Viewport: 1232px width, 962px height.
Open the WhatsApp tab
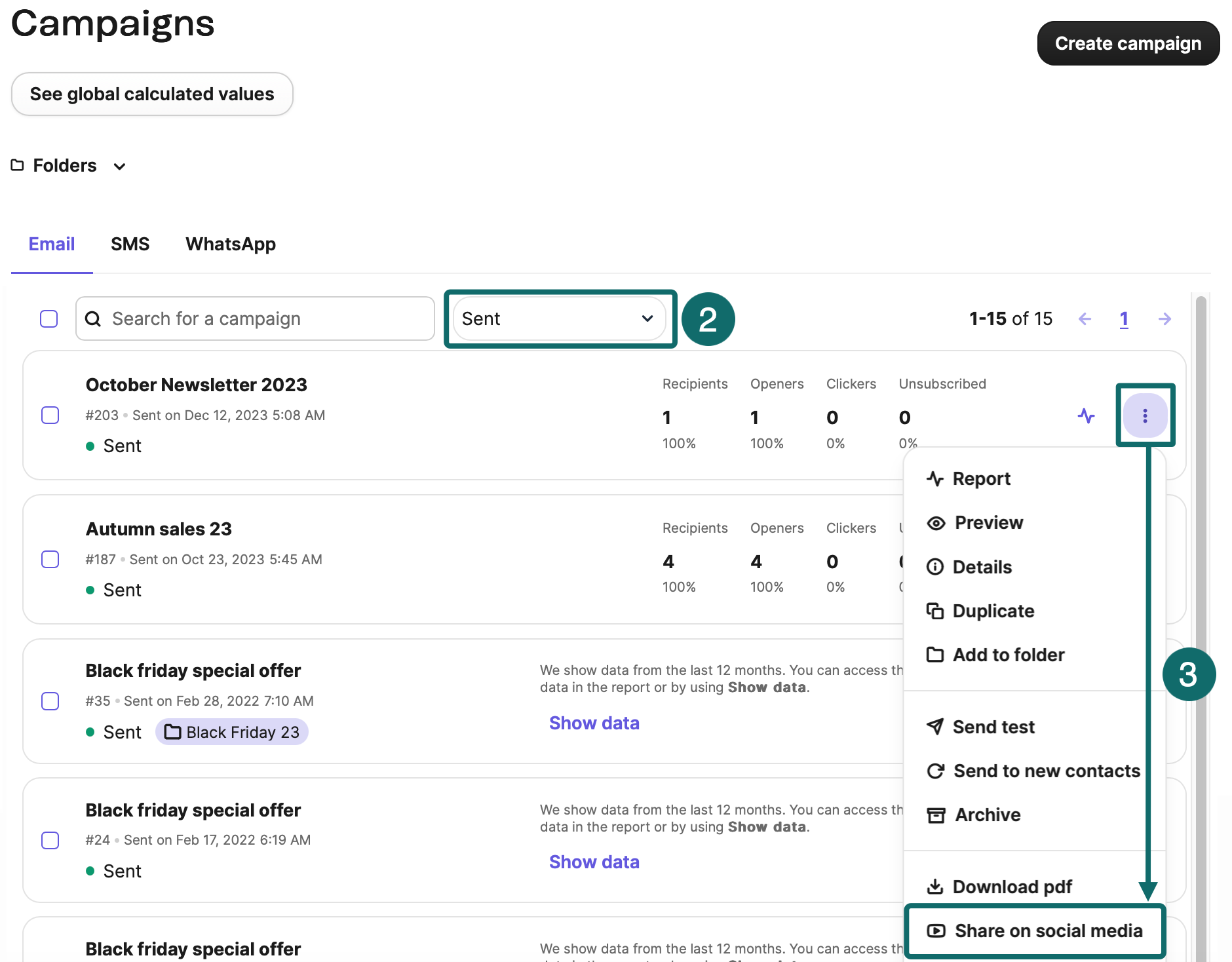pos(230,244)
